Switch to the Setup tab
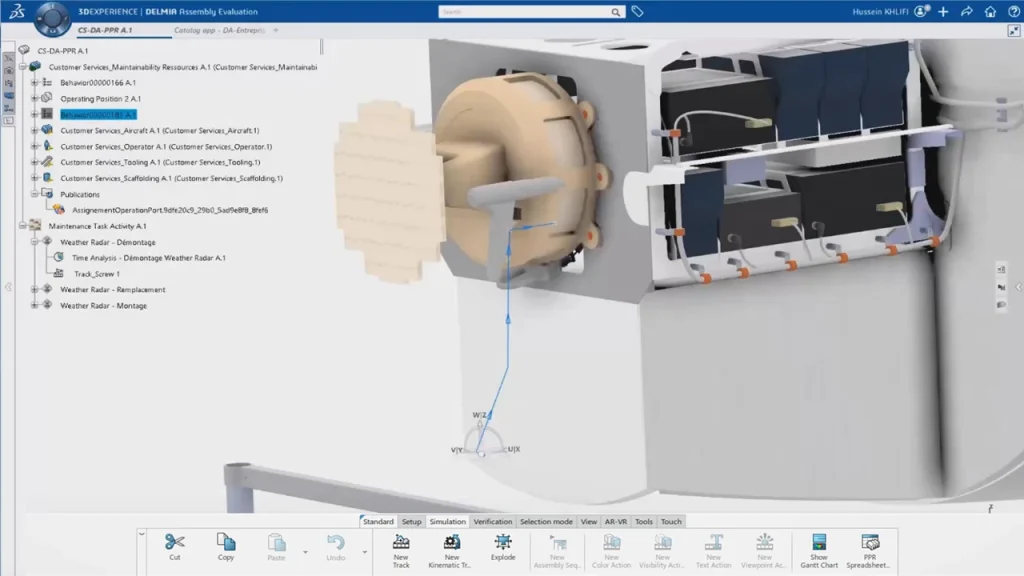Image resolution: width=1024 pixels, height=576 pixels. pos(411,521)
